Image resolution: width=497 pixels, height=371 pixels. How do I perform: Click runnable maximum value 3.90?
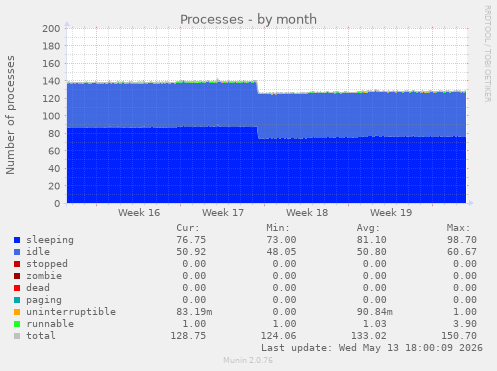(465, 324)
